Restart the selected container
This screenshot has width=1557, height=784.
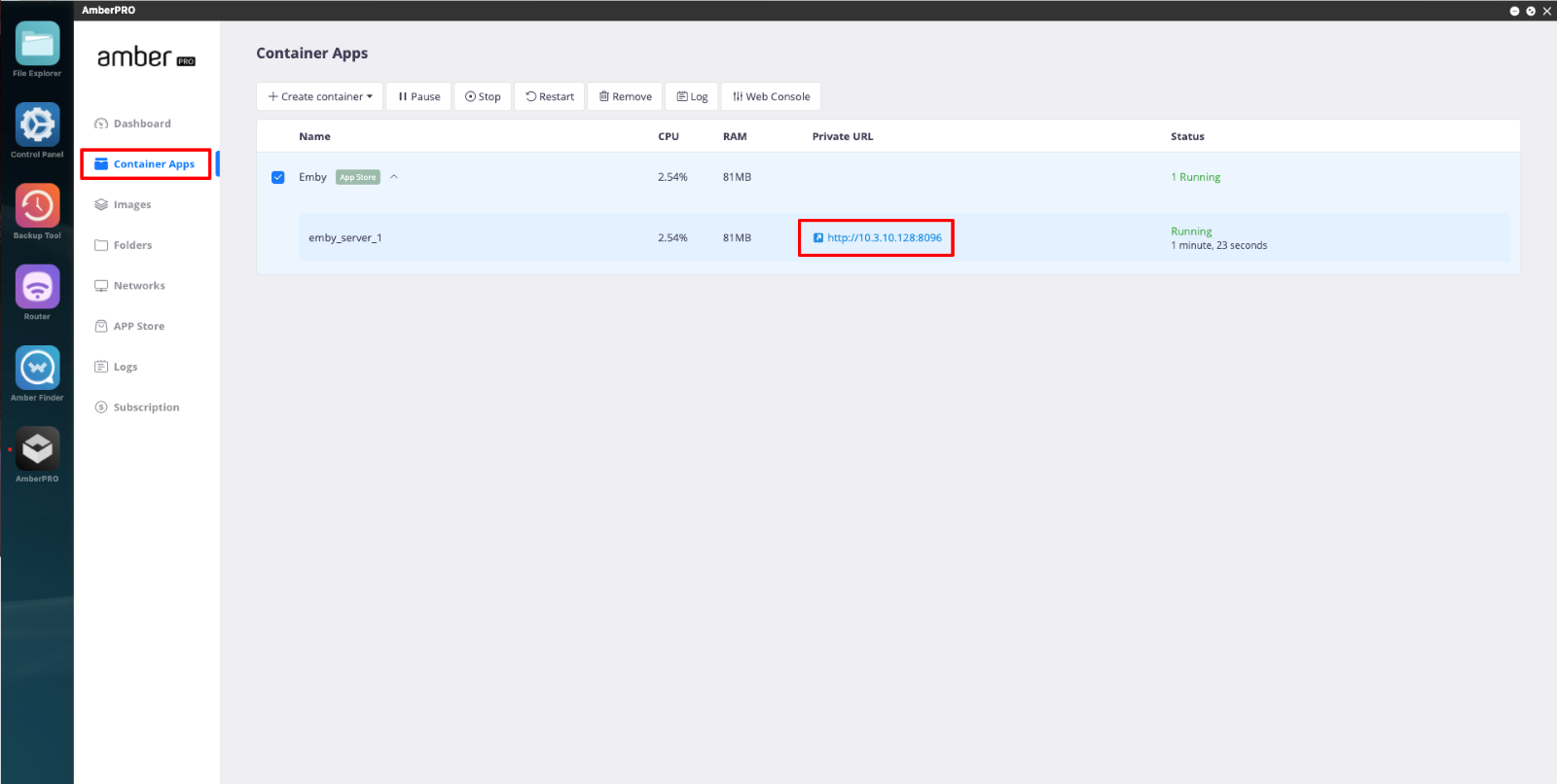point(550,96)
